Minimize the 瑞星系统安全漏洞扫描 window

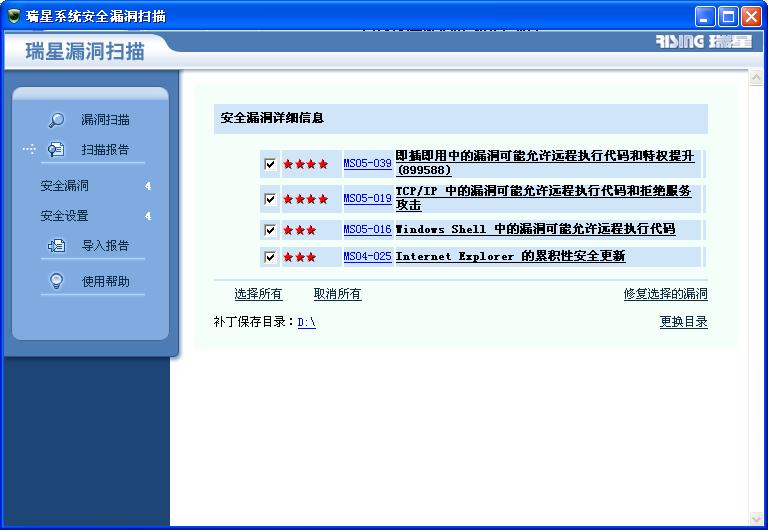705,17
